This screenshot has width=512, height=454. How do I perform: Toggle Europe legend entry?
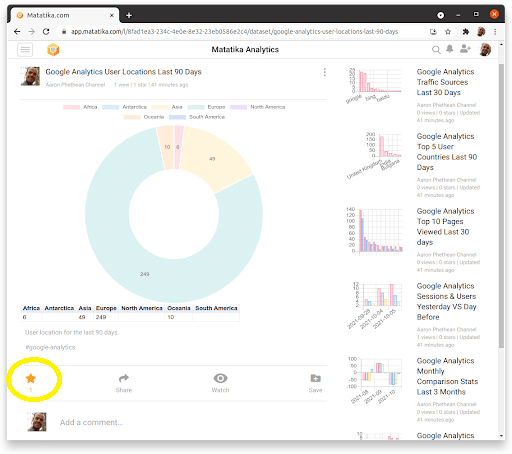(x=206, y=107)
